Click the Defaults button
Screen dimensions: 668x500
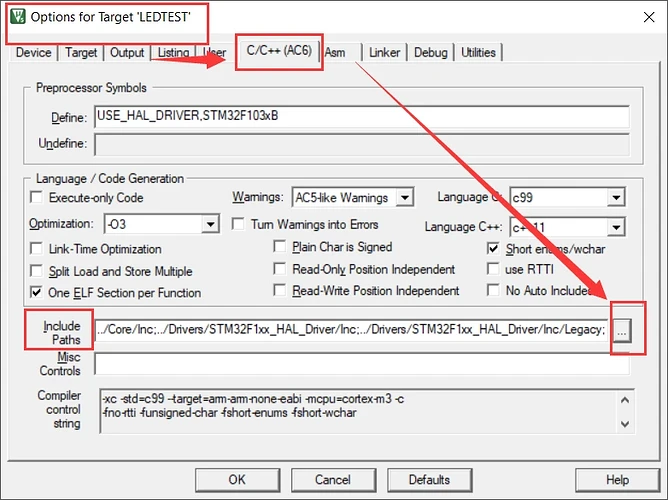[429, 480]
